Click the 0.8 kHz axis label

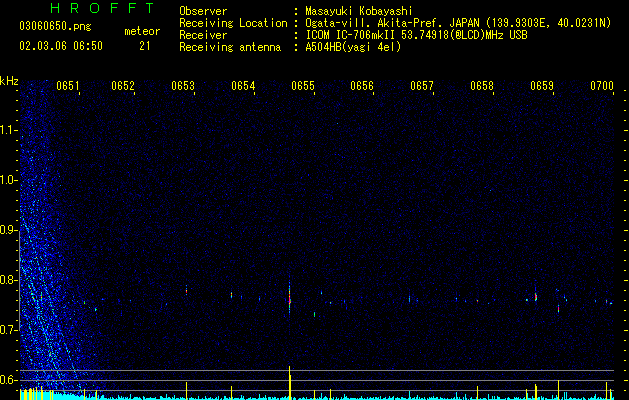(x=9, y=280)
